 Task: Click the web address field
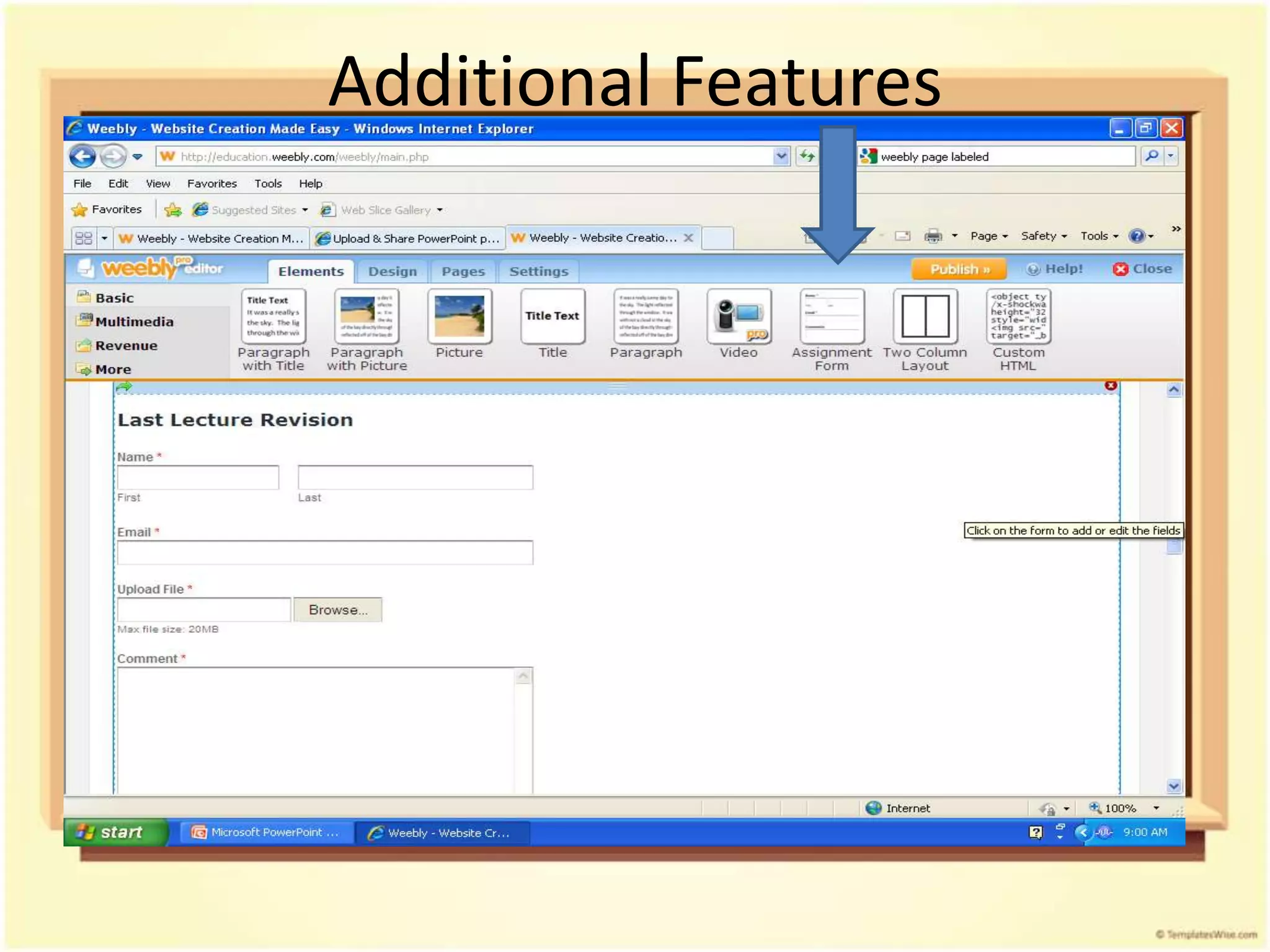pyautogui.click(x=465, y=156)
